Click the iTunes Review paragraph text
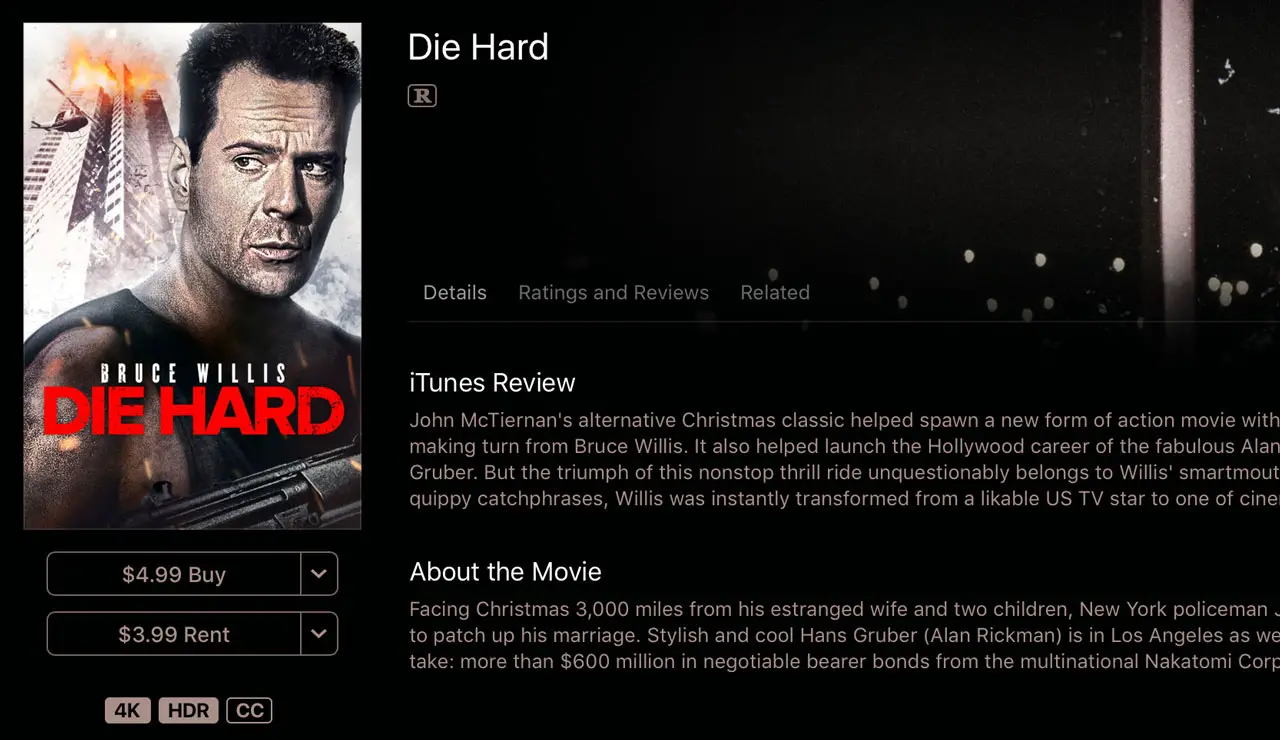The height and width of the screenshot is (740, 1280). point(844,459)
